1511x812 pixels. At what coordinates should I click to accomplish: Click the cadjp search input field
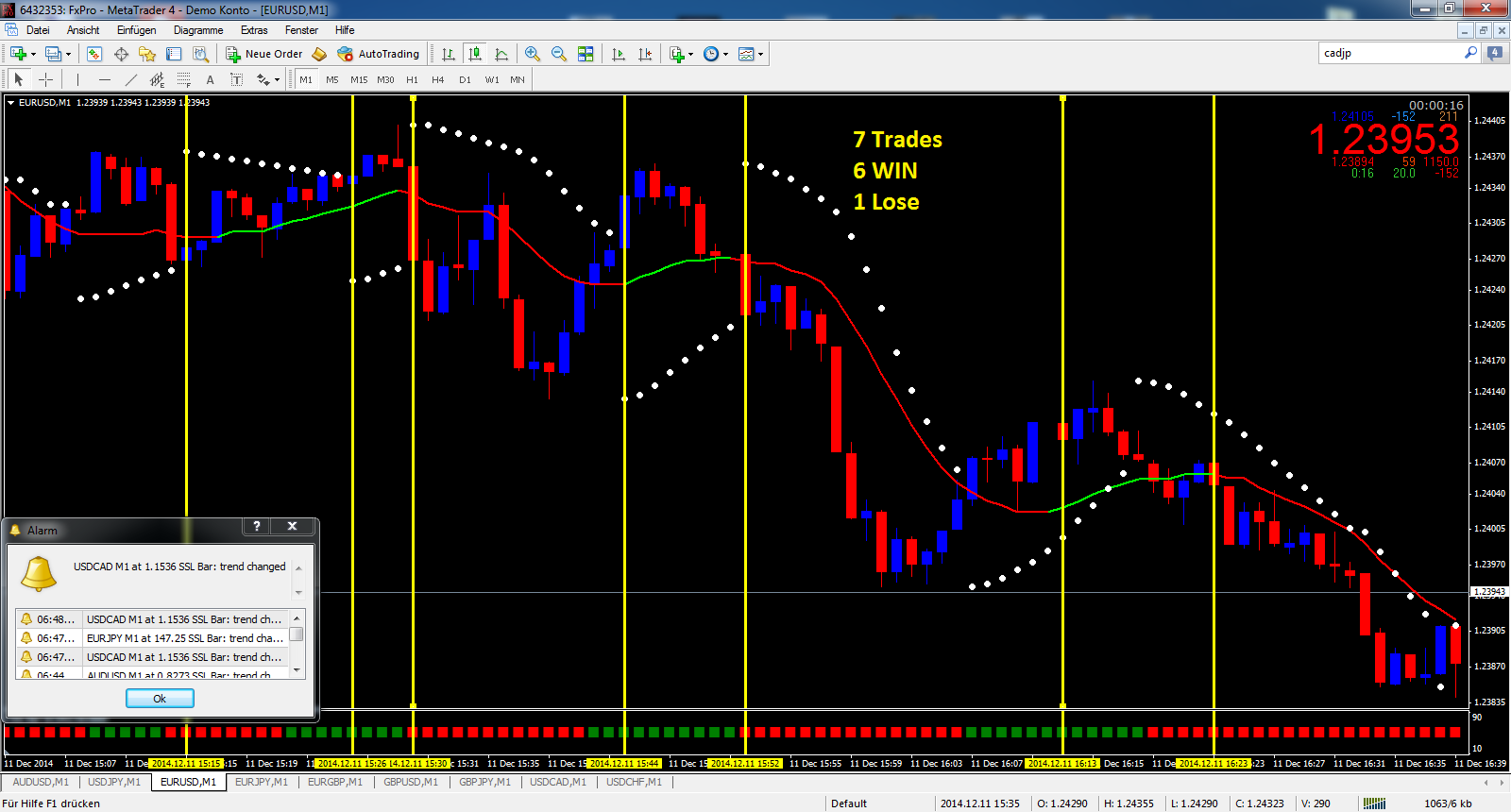[1390, 53]
